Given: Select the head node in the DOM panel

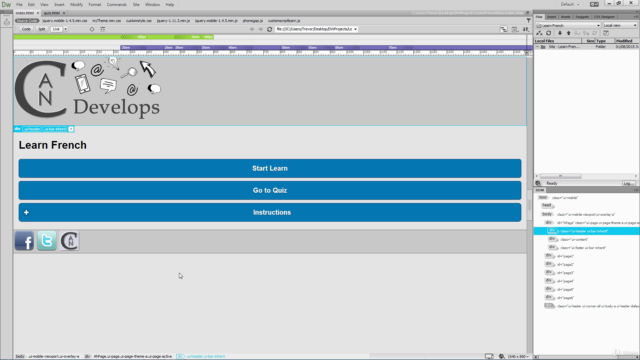Looking at the screenshot, I should tap(547, 205).
